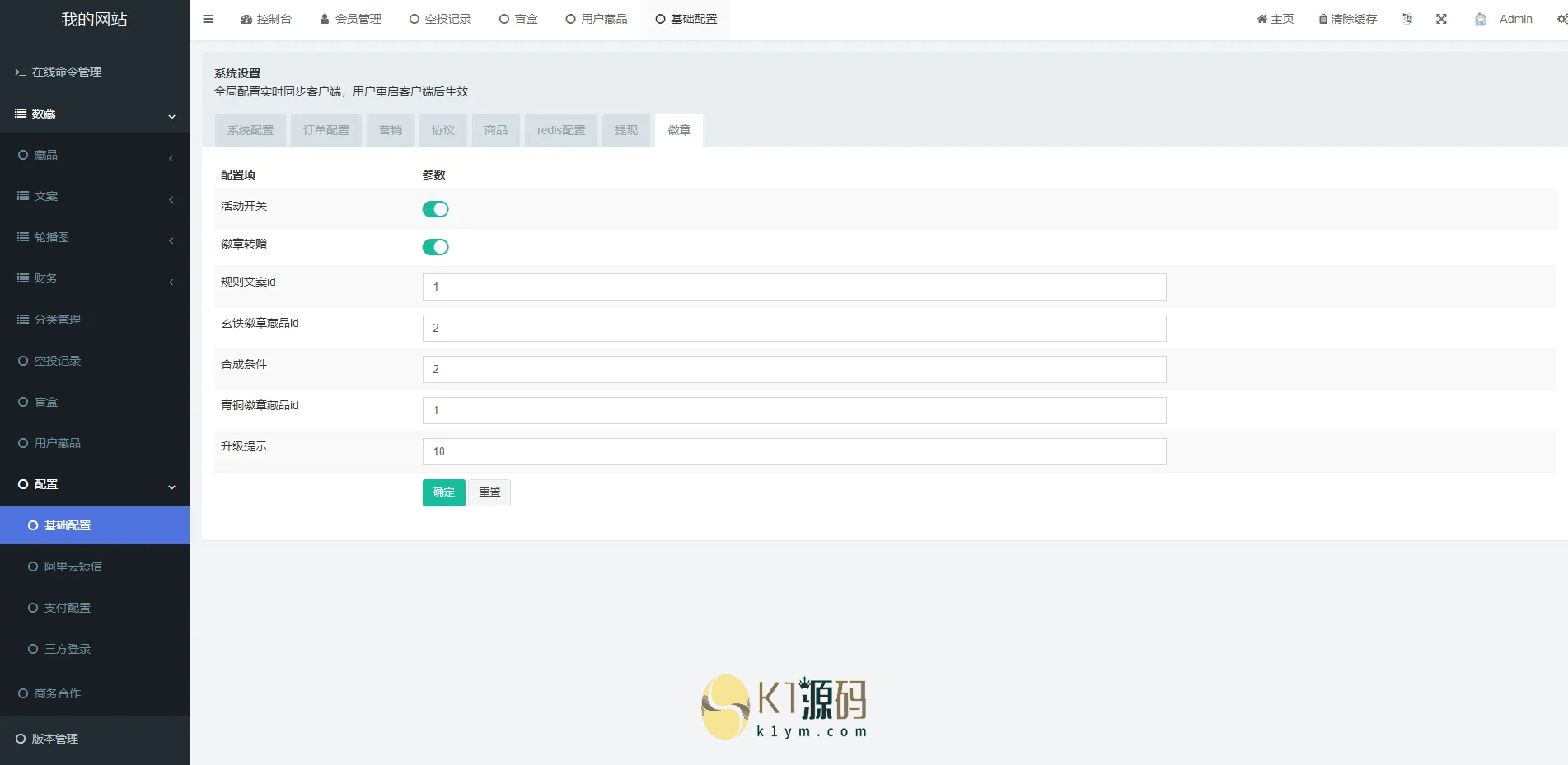This screenshot has width=1568, height=765.
Task: Click the trash icon 清除缓存
Action: (1347, 19)
